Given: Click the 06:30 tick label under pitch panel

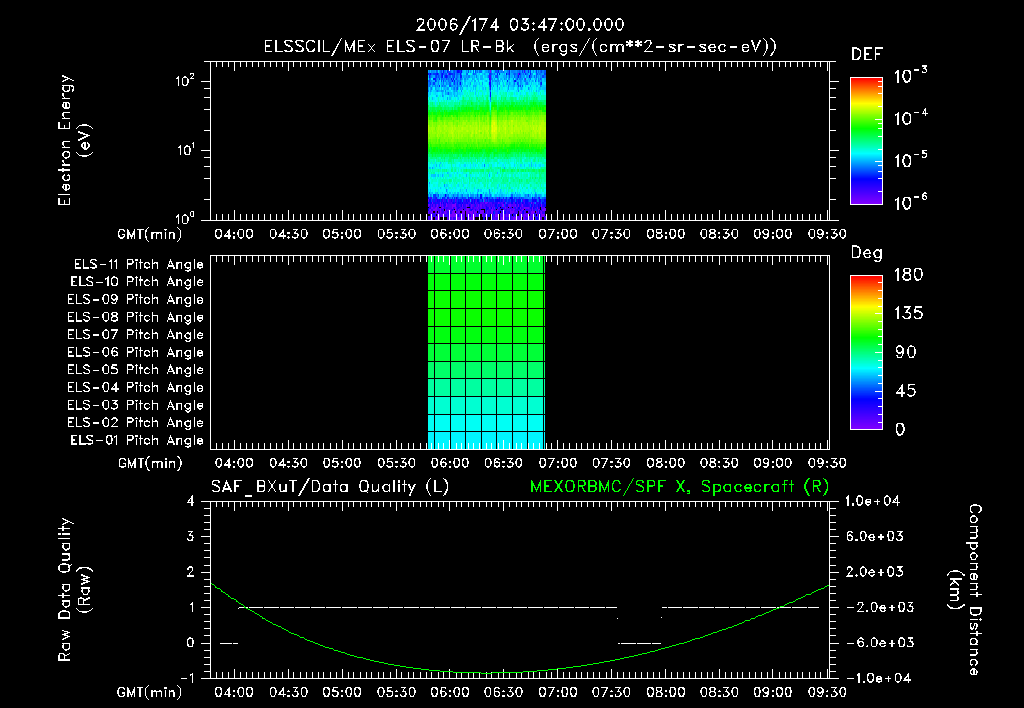Looking at the screenshot, I should [x=504, y=463].
